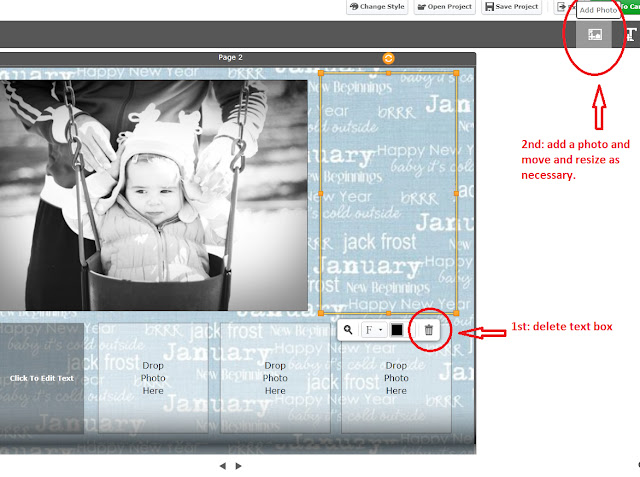Image resolution: width=640 pixels, height=477 pixels.
Task: Click the 'Click To Edit Text' box
Action: [42, 378]
